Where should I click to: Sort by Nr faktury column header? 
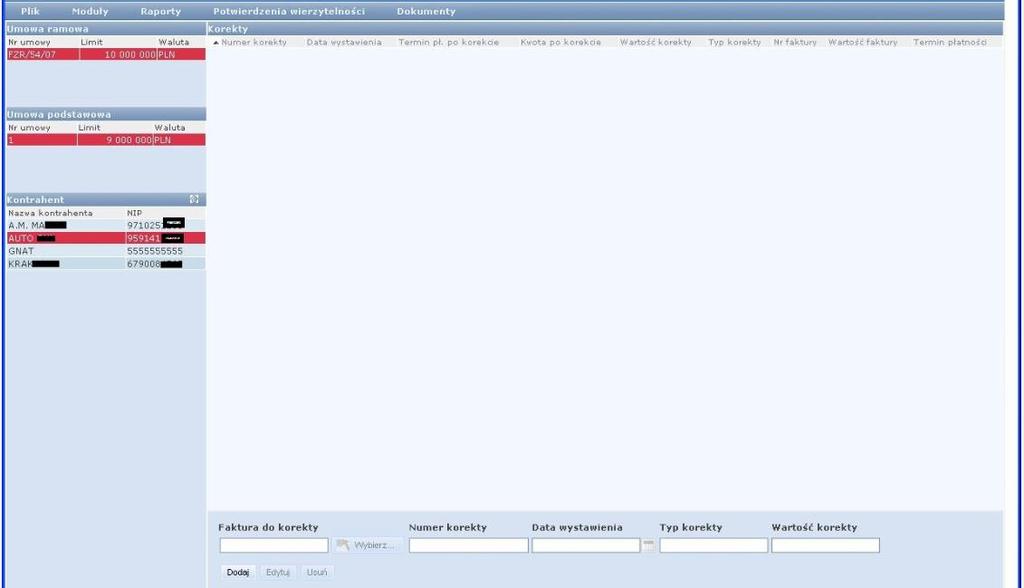795,42
